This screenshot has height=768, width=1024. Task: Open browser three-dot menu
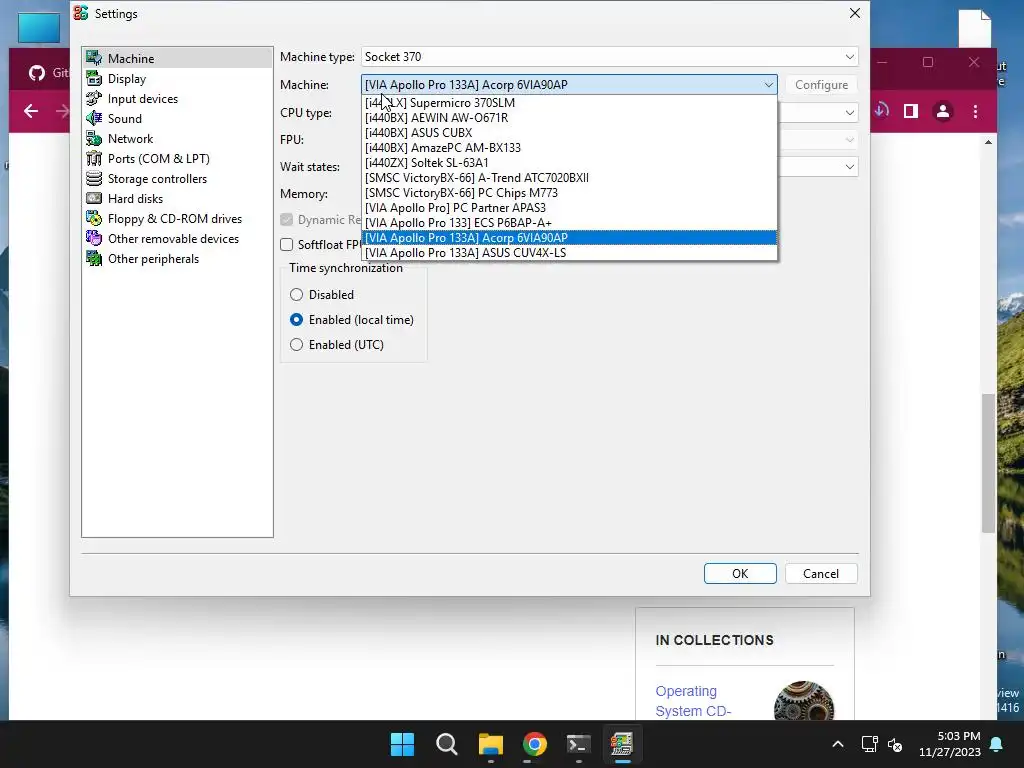[975, 112]
